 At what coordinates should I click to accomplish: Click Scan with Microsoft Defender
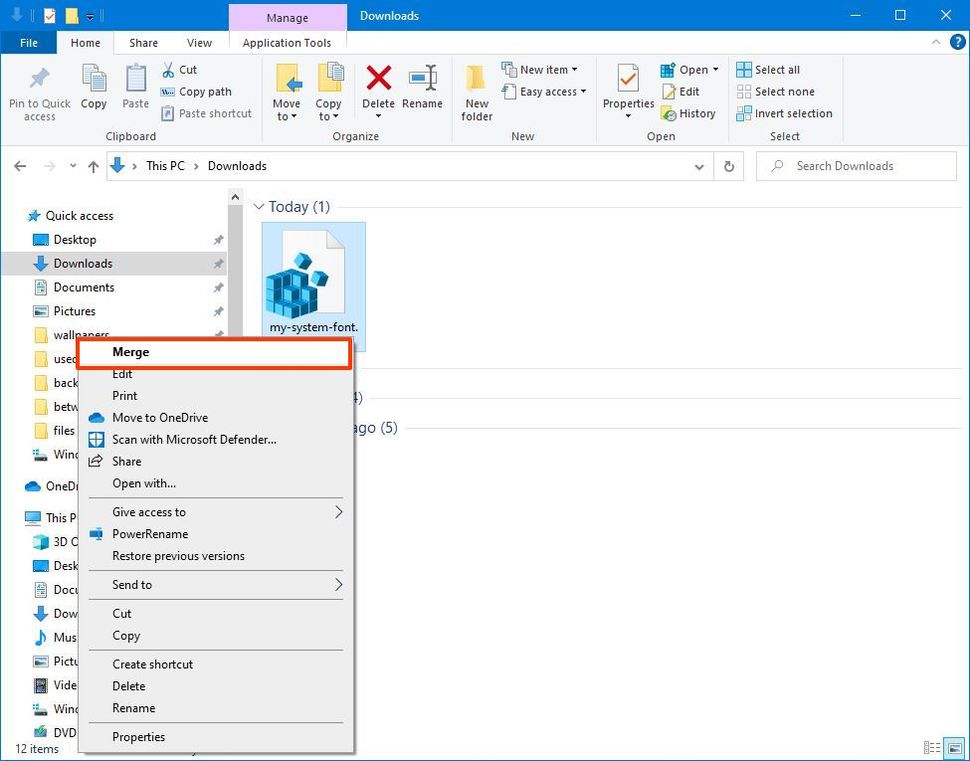click(x=194, y=439)
